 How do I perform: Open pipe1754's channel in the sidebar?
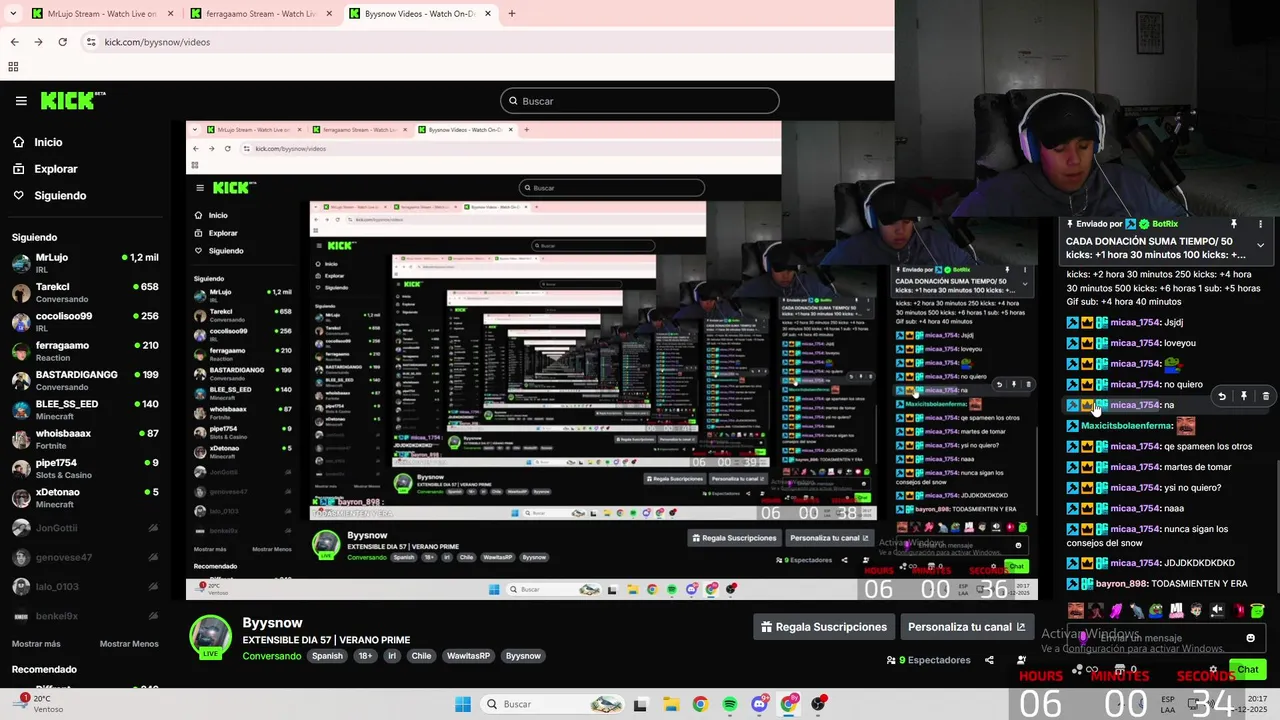tap(85, 468)
